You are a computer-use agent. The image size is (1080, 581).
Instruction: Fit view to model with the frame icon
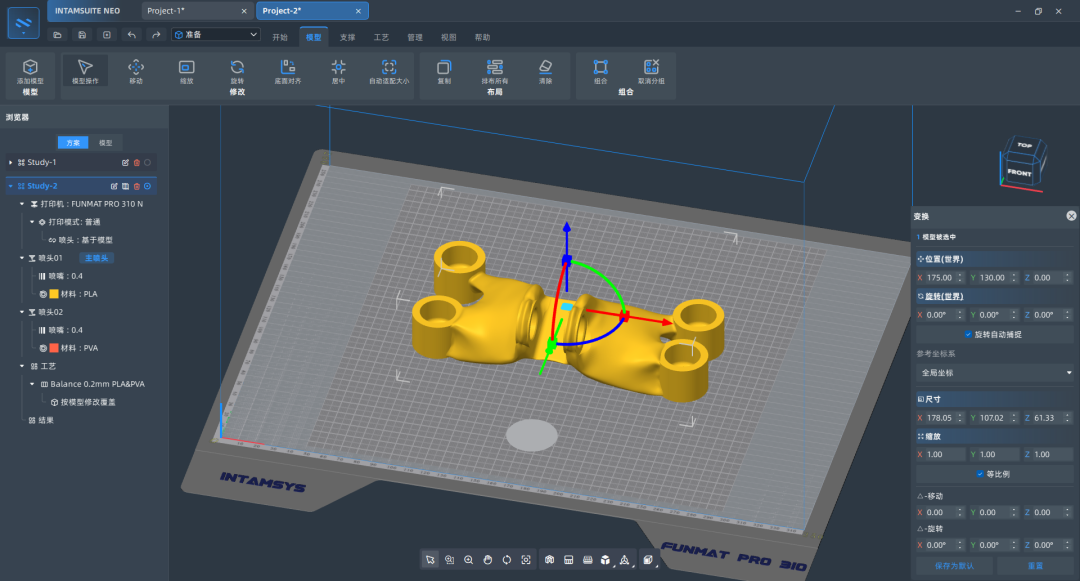click(x=526, y=560)
